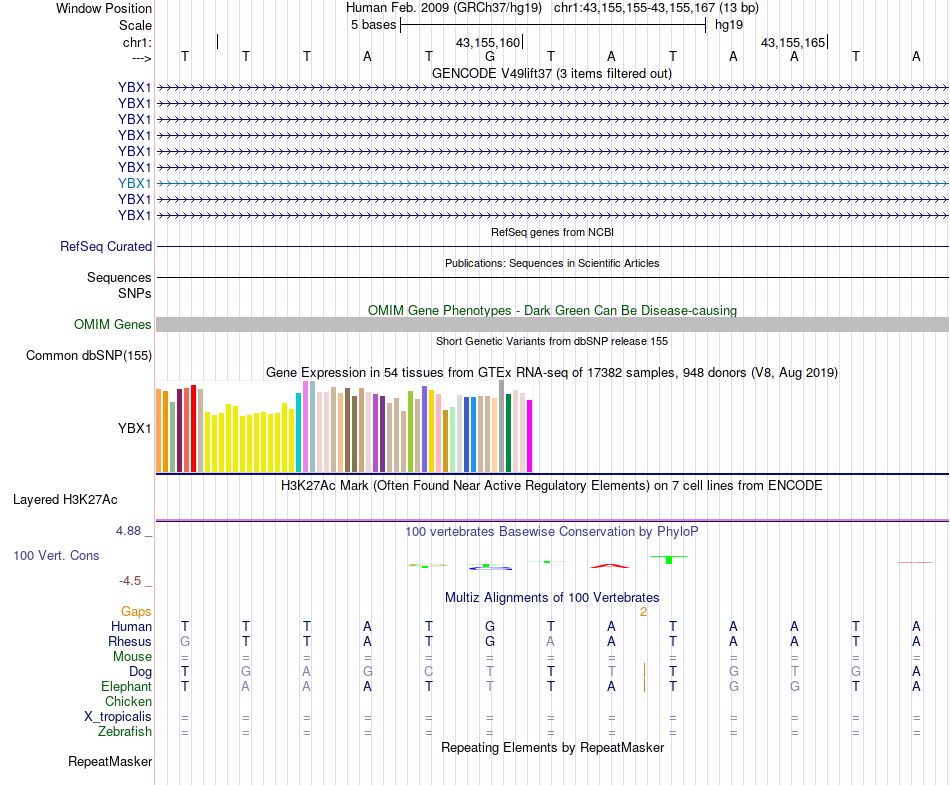Open Multiz Alignments of 100 Vertebrates title

[552, 598]
